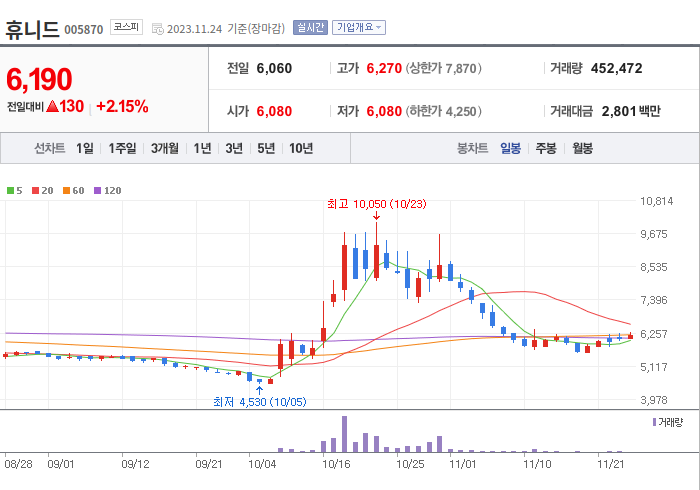Click the 시가 6,080 value
Image resolution: width=700 pixels, height=490 pixels.
point(274,111)
